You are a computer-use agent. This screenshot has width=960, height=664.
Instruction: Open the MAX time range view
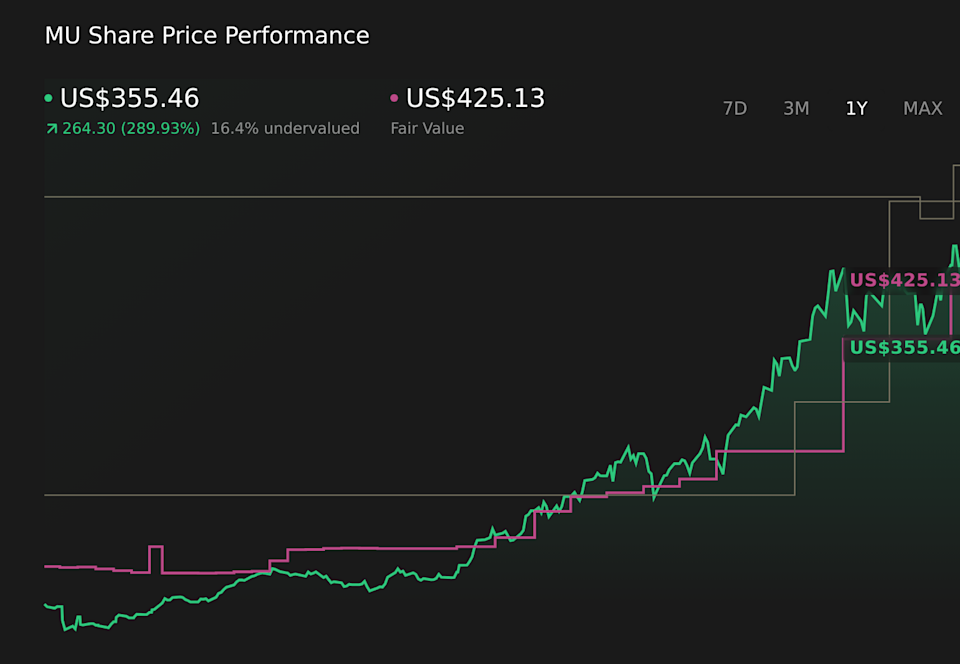click(x=922, y=108)
